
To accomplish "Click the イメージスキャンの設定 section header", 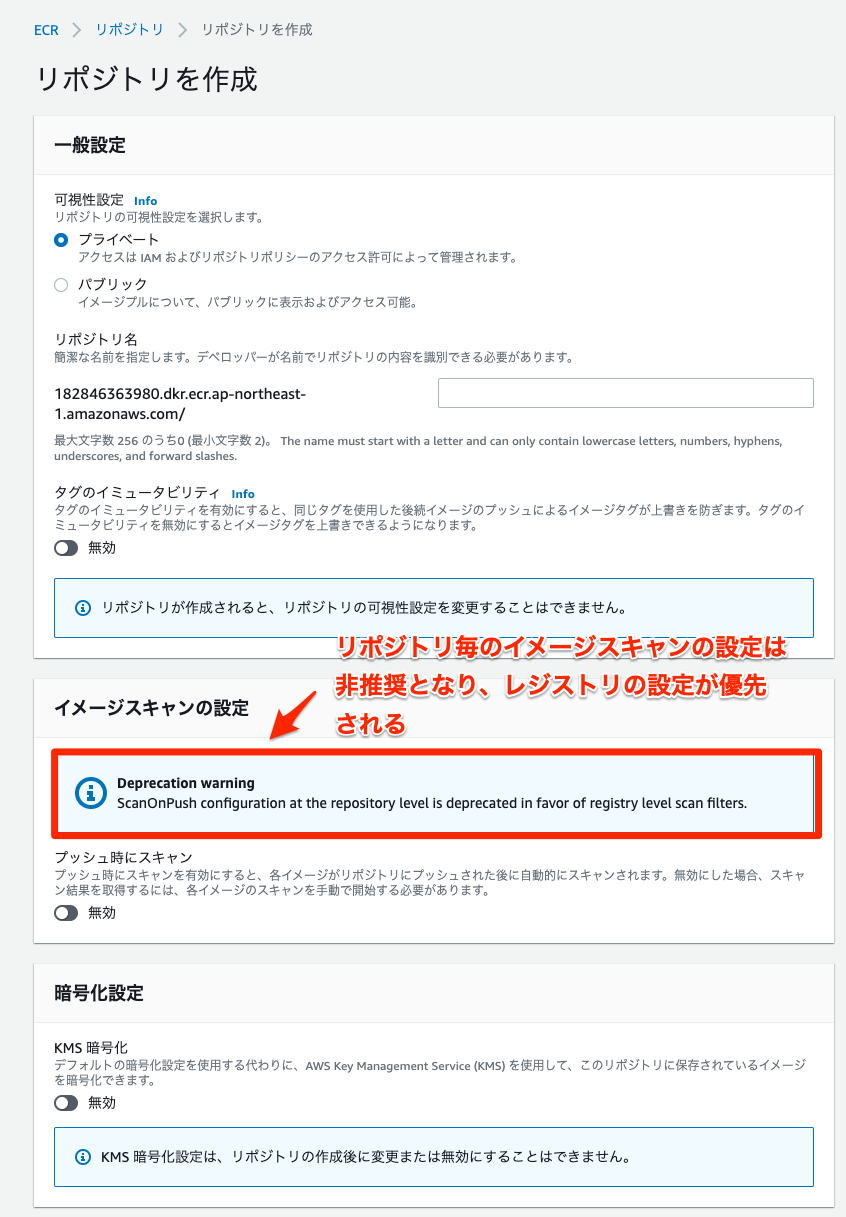I will (x=151, y=708).
